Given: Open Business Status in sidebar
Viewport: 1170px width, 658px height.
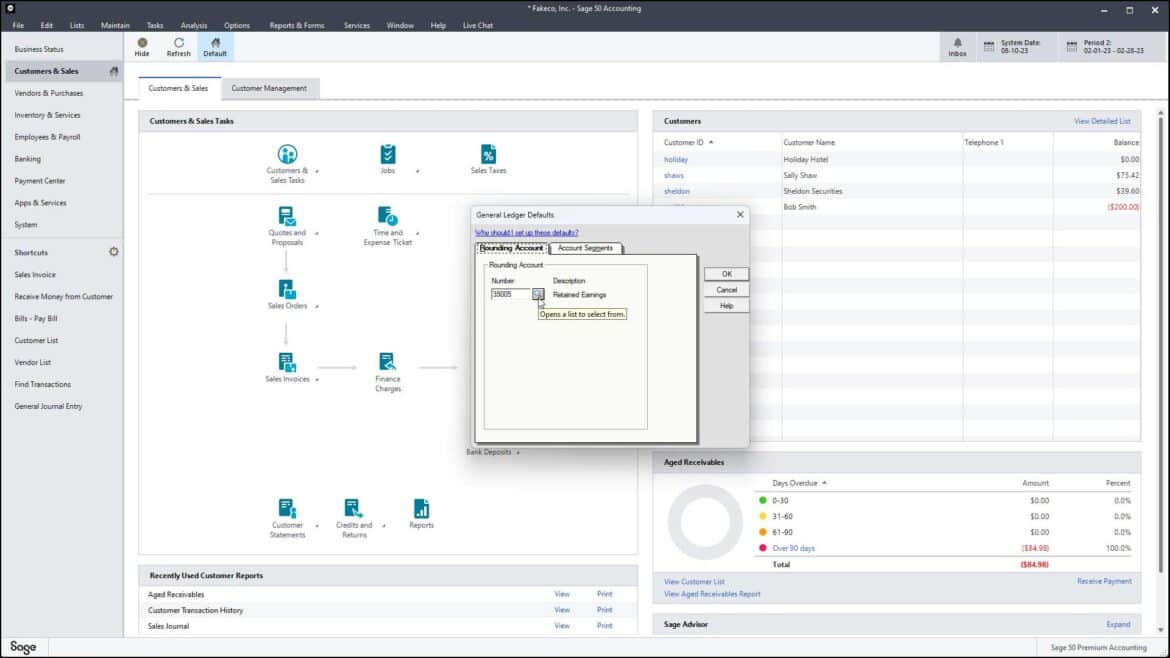Looking at the screenshot, I should 39,49.
